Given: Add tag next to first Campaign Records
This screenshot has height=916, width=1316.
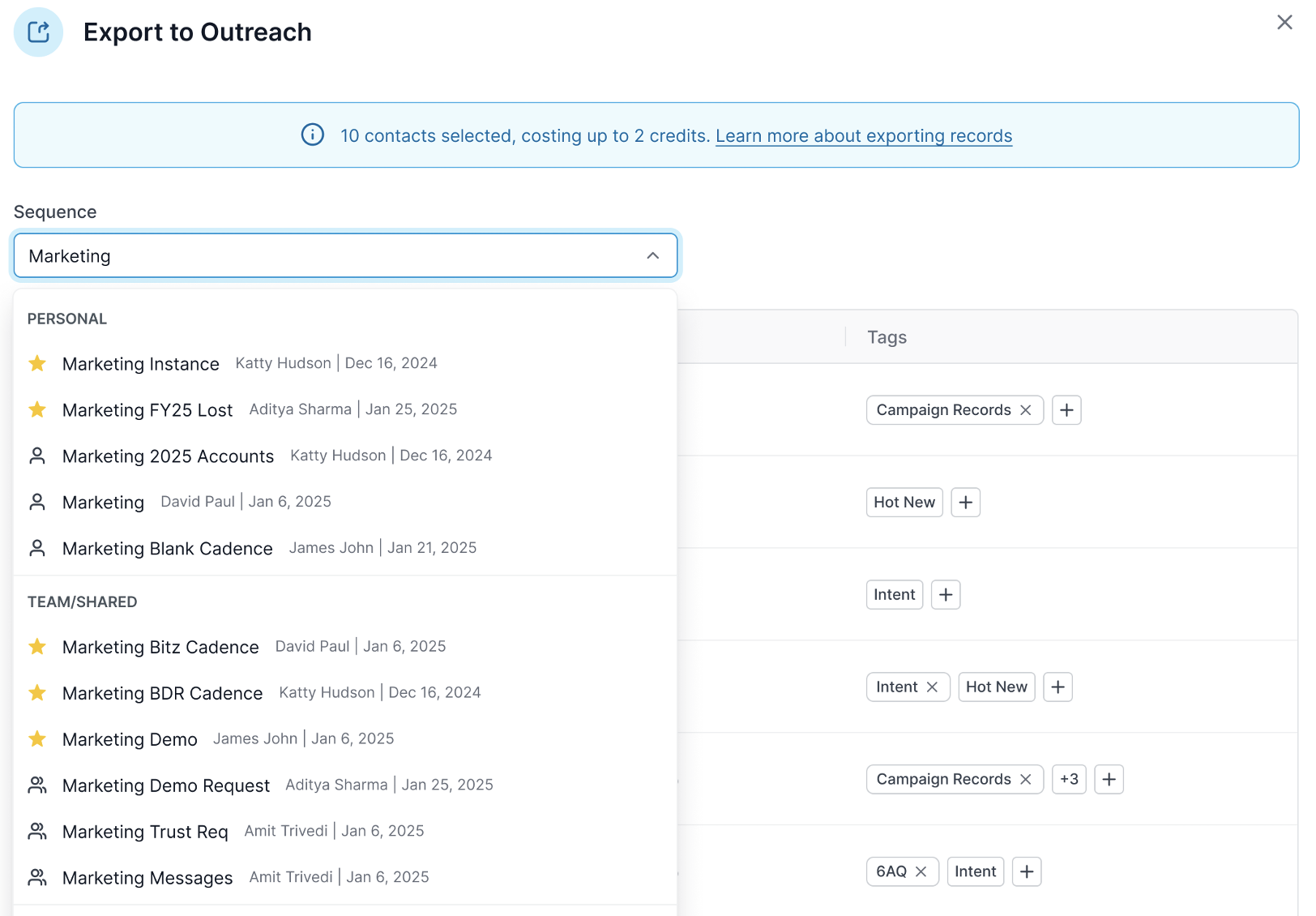Looking at the screenshot, I should click(x=1066, y=410).
